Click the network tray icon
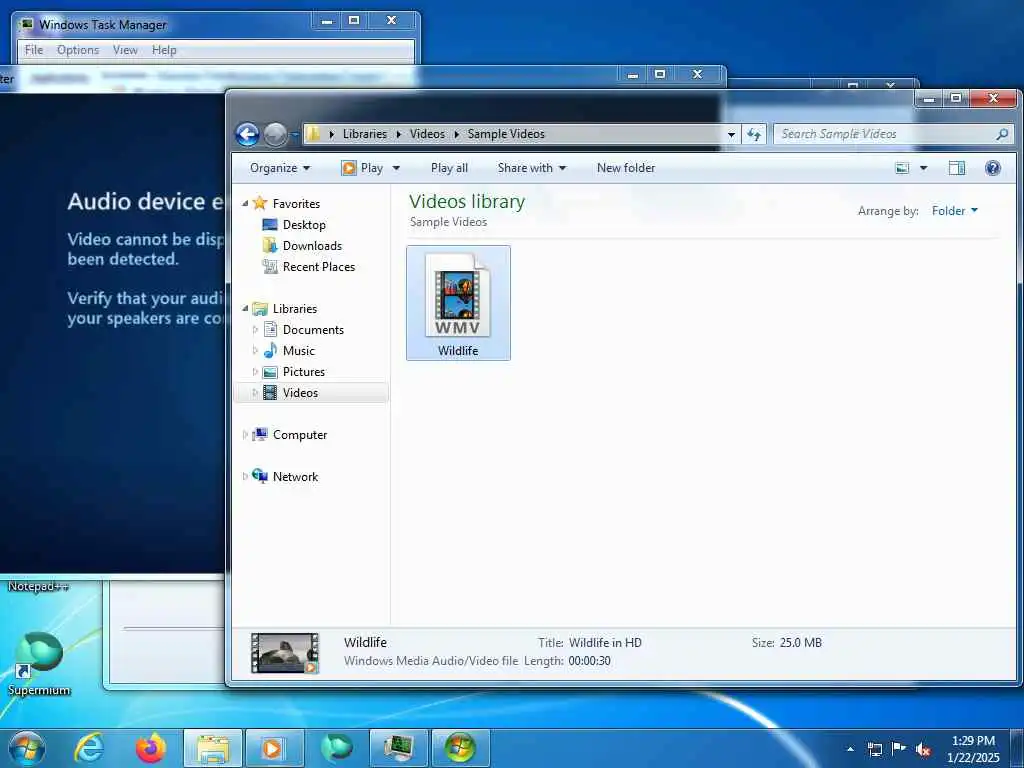 click(x=875, y=749)
